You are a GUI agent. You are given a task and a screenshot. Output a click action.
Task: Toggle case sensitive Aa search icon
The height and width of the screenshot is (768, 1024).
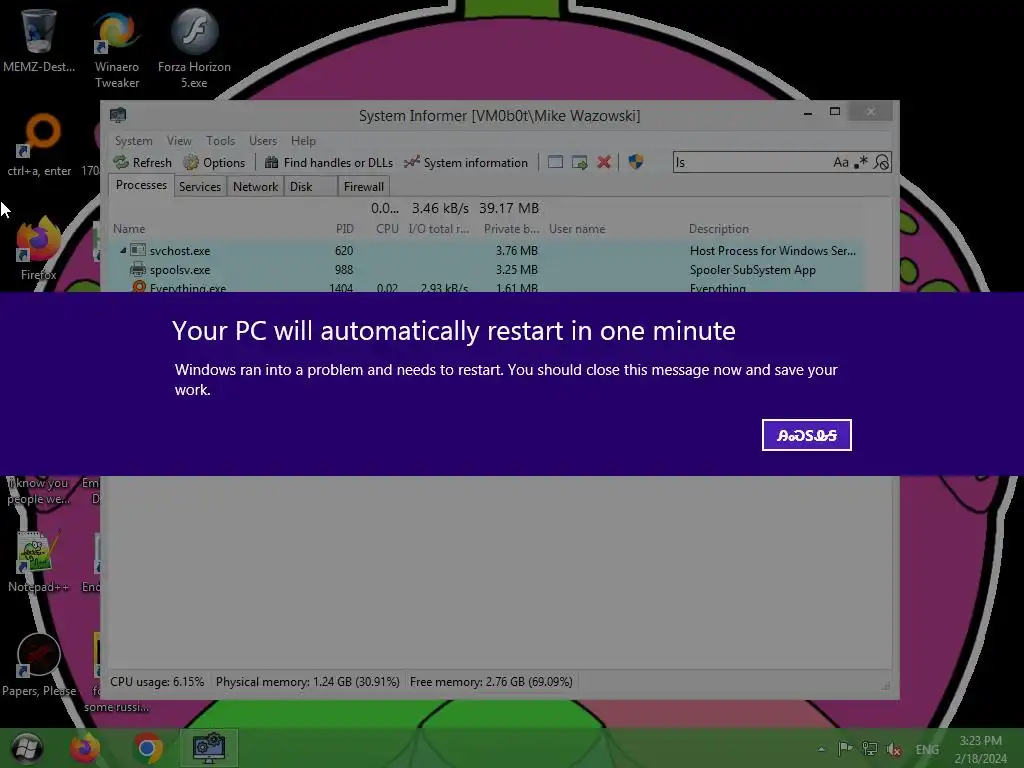pos(840,162)
